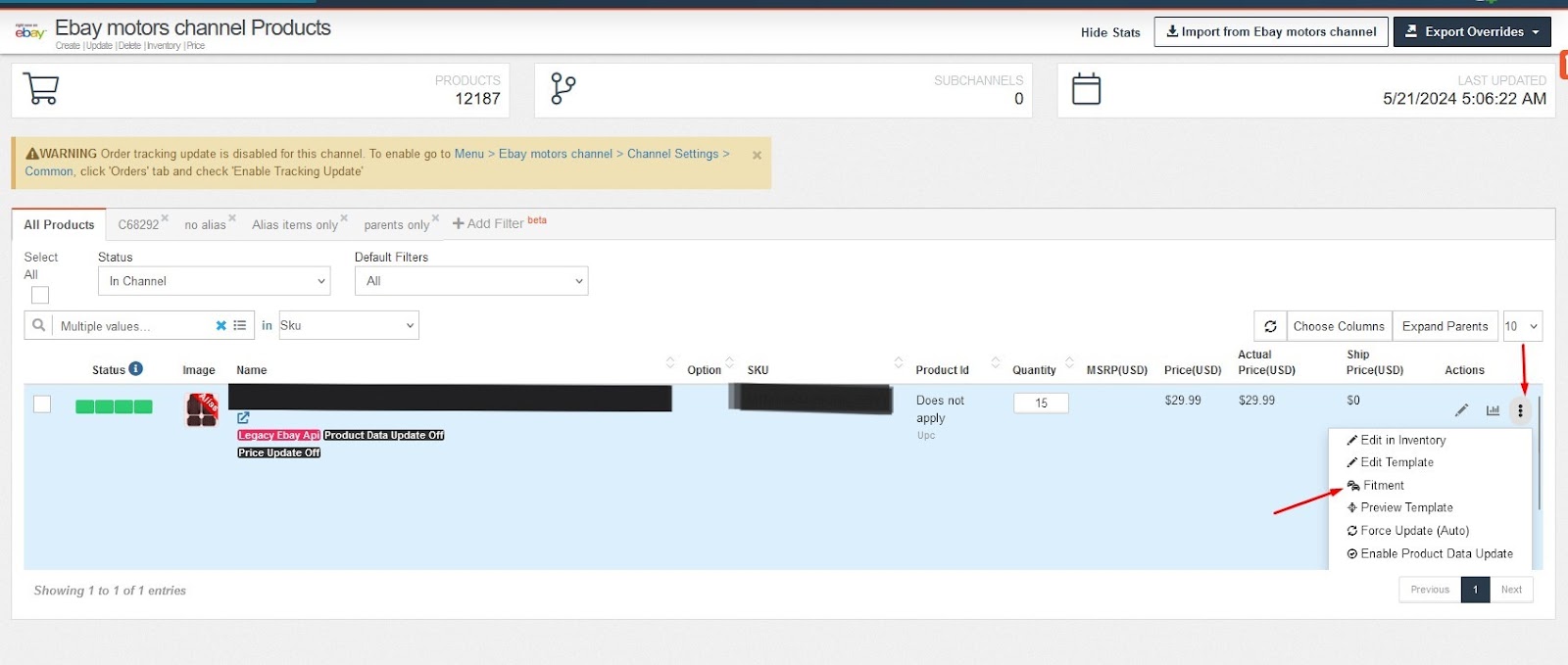Expand the Export Overrides dropdown
1568x665 pixels.
coord(1472,31)
